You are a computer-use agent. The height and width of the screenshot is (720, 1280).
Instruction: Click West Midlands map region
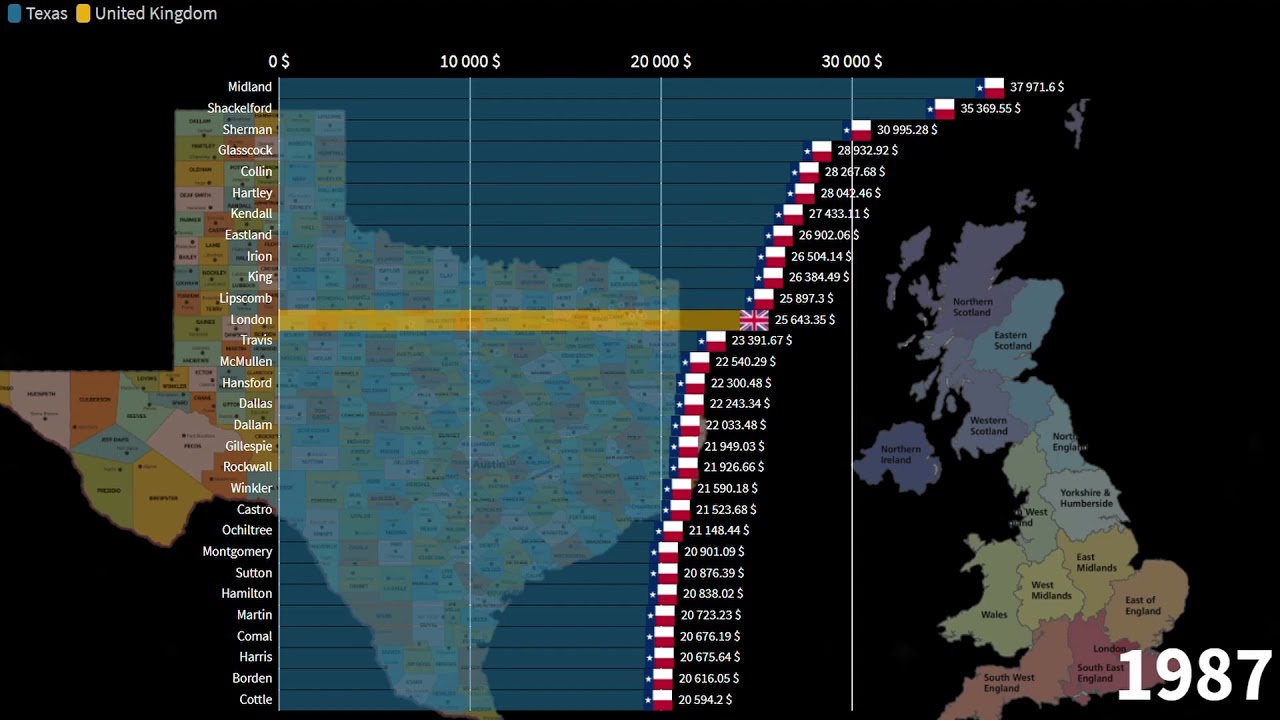tap(1051, 590)
